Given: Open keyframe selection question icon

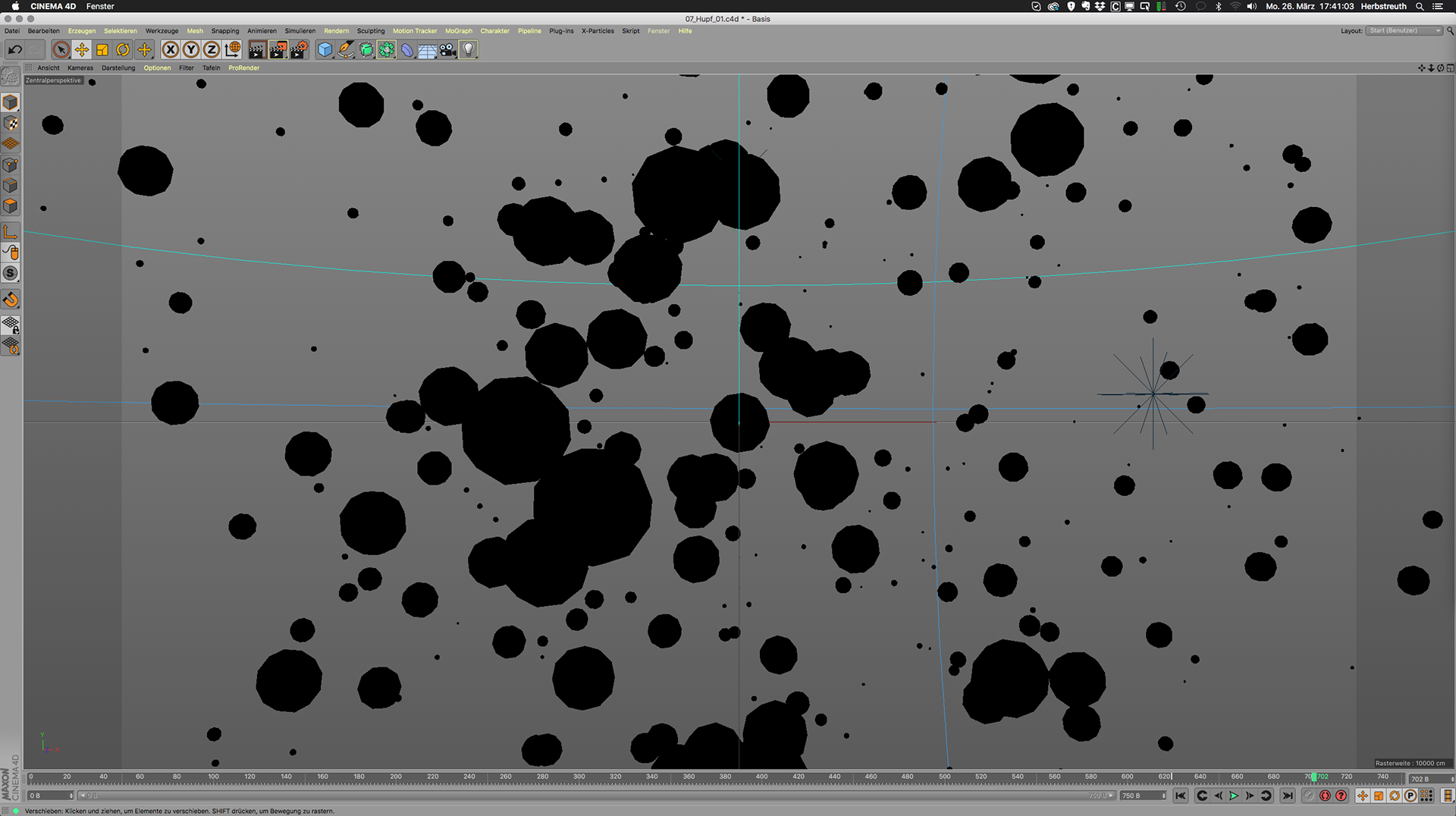Looking at the screenshot, I should point(1341,796).
